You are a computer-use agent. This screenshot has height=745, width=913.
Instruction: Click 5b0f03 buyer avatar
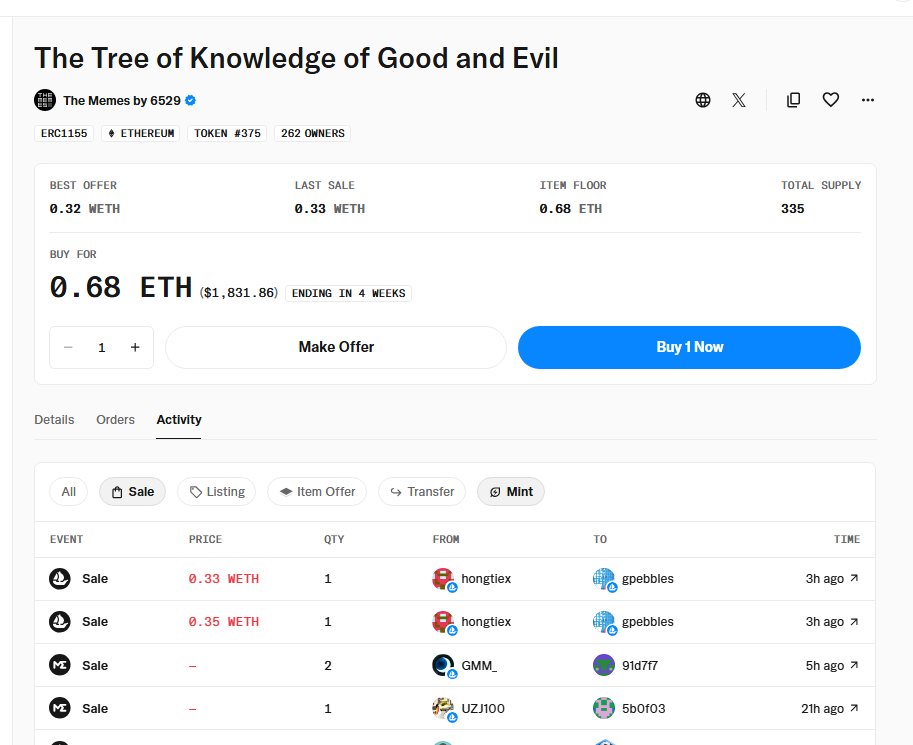click(x=604, y=708)
